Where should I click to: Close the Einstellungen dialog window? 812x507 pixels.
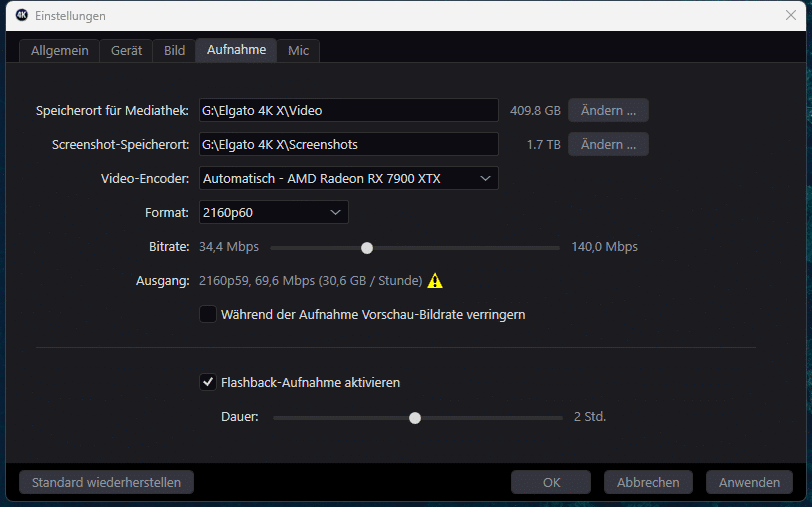click(x=790, y=15)
